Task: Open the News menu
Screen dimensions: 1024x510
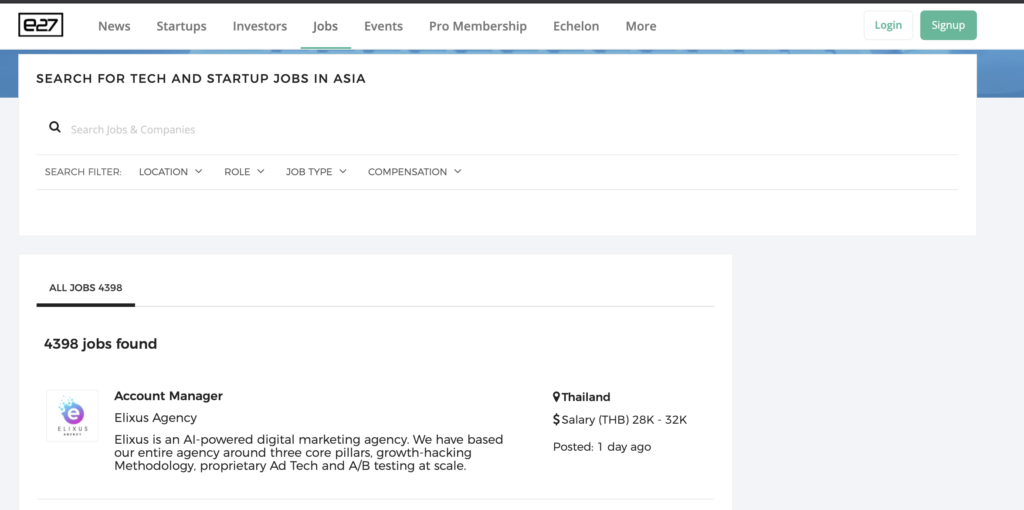Action: pyautogui.click(x=114, y=26)
